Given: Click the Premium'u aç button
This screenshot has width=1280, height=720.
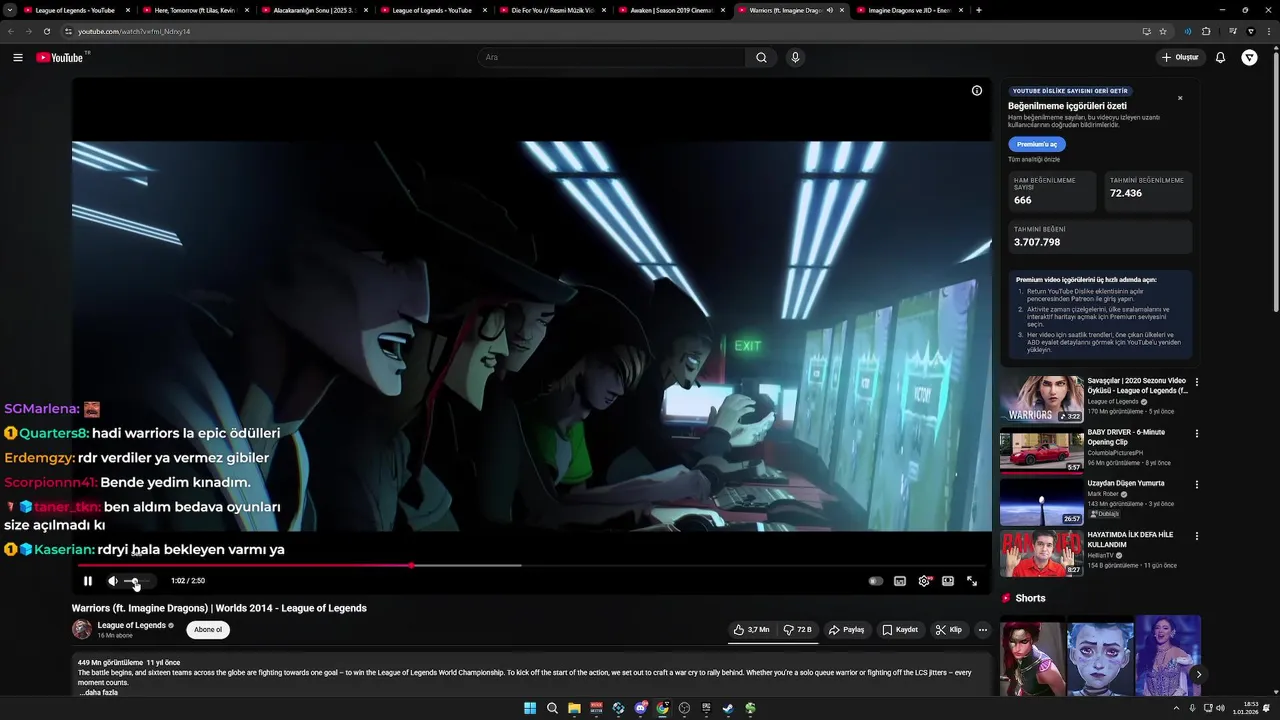Looking at the screenshot, I should point(1037,144).
